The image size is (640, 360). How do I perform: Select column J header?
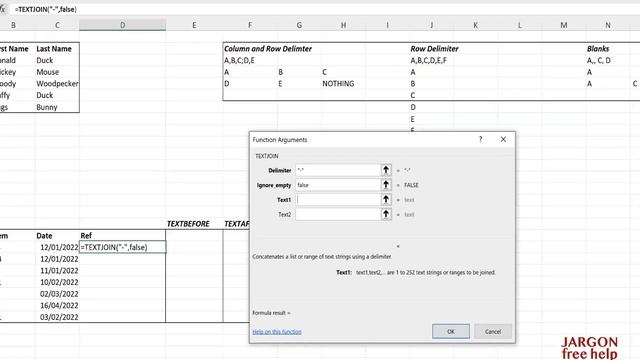431,25
